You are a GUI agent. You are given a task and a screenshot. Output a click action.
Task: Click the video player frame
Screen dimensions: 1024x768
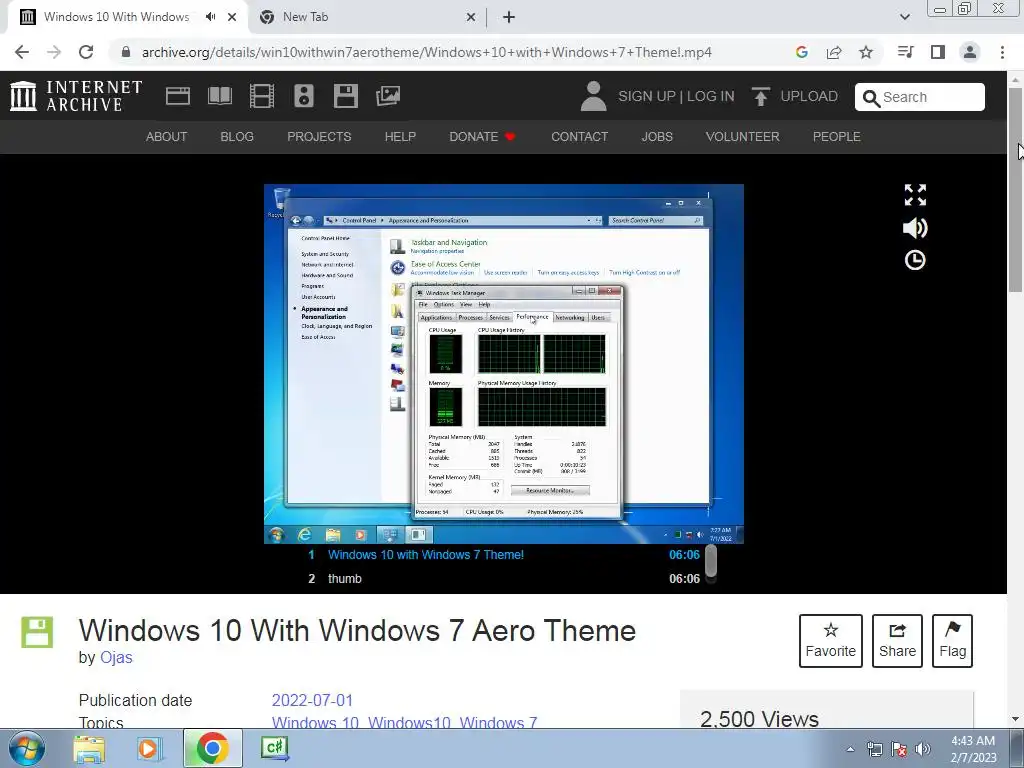(504, 364)
